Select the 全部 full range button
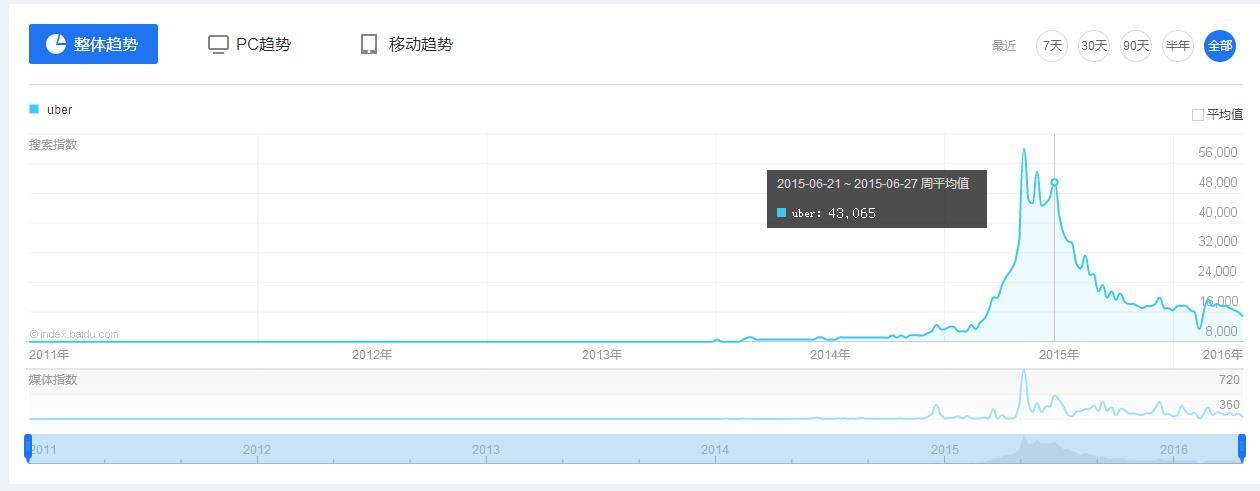 click(x=1220, y=45)
